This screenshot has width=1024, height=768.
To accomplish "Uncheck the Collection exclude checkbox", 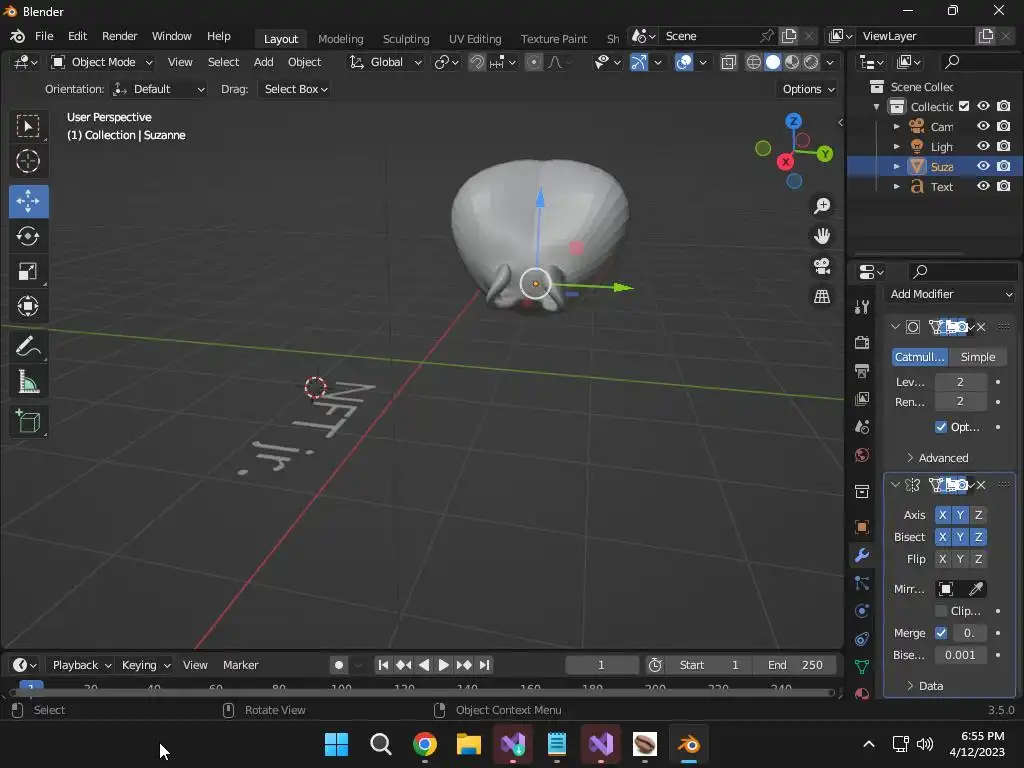I will (964, 106).
